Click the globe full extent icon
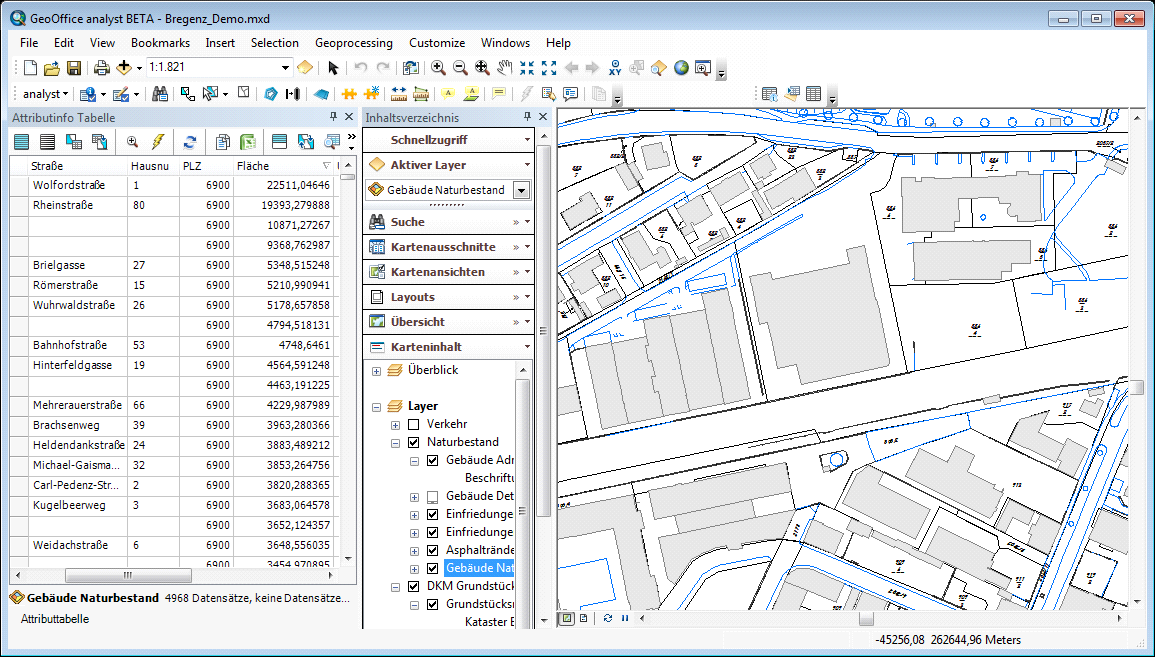This screenshot has width=1155, height=657. tap(681, 68)
